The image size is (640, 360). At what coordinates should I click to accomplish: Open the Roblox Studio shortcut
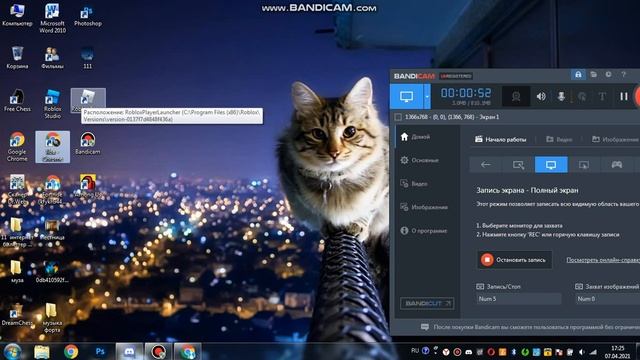(x=52, y=104)
